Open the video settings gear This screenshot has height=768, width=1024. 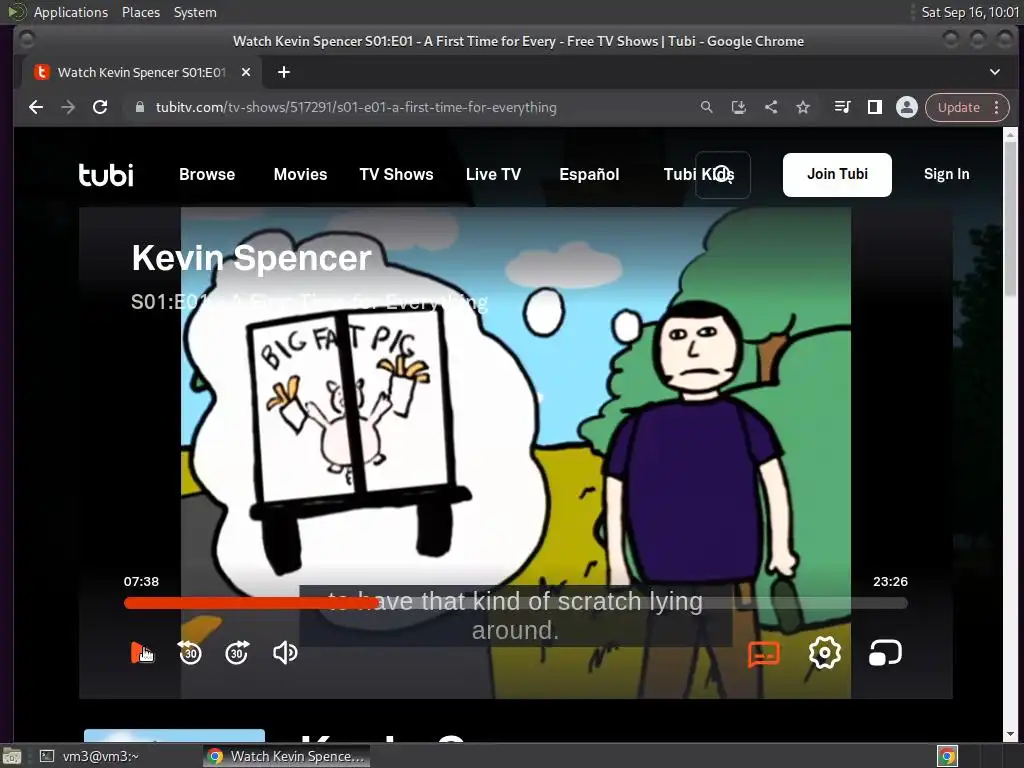(824, 652)
